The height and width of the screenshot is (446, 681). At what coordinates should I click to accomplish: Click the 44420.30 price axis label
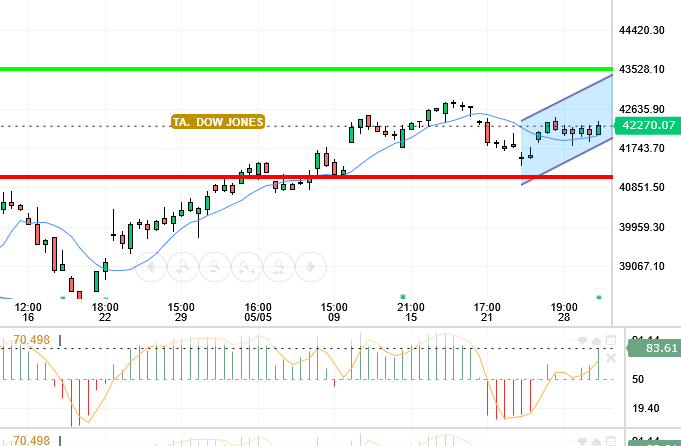click(641, 30)
